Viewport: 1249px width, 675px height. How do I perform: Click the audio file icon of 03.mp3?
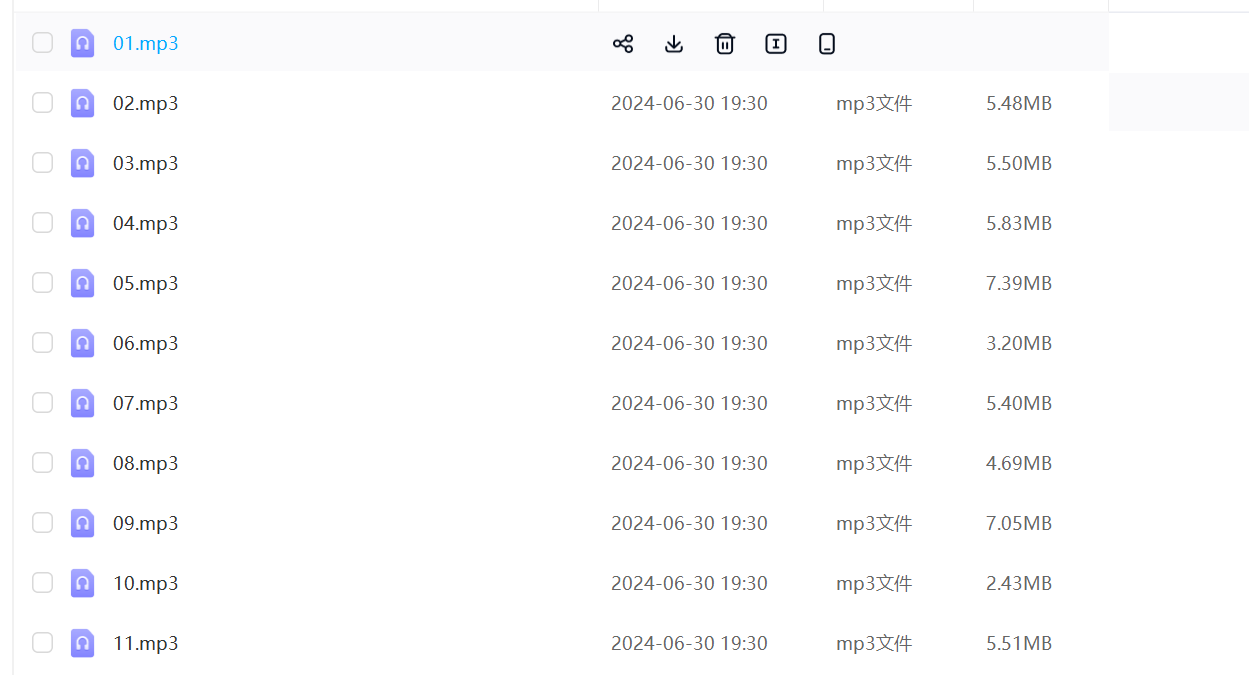coord(82,163)
